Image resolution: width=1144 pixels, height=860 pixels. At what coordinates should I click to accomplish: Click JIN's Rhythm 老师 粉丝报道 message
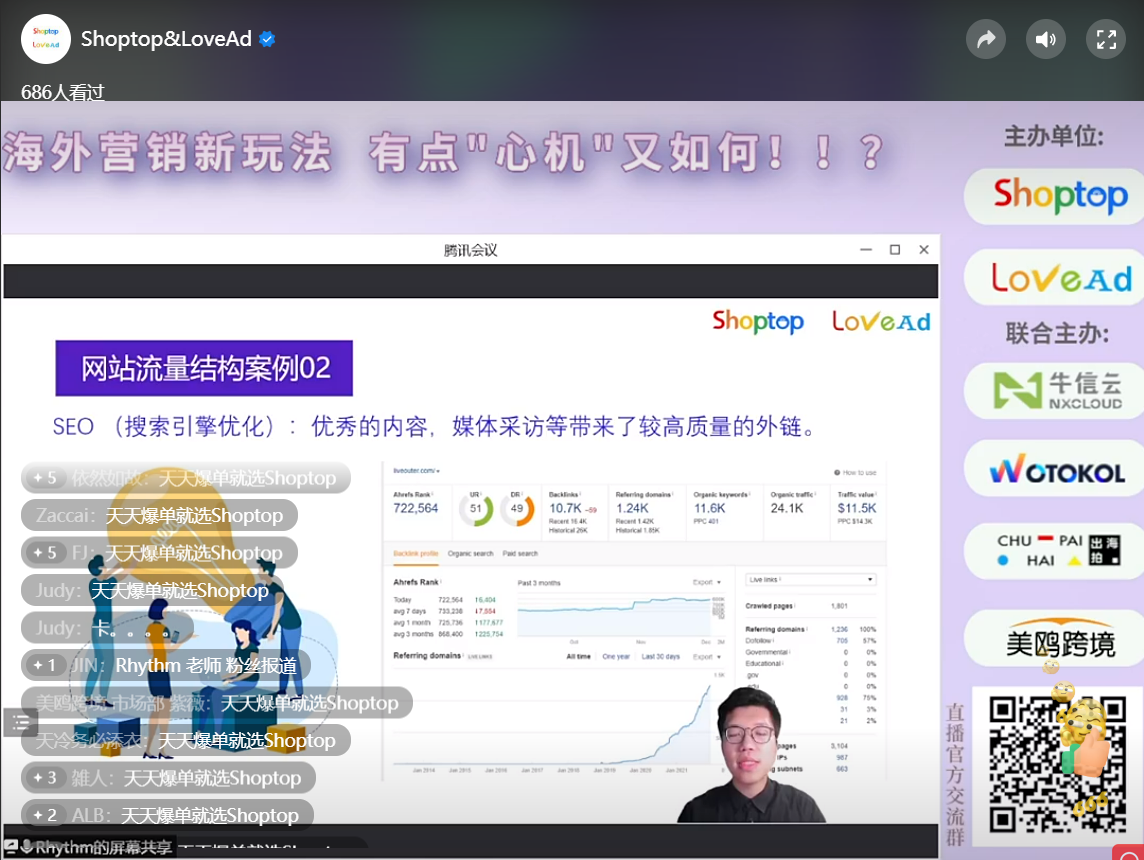[x=166, y=665]
